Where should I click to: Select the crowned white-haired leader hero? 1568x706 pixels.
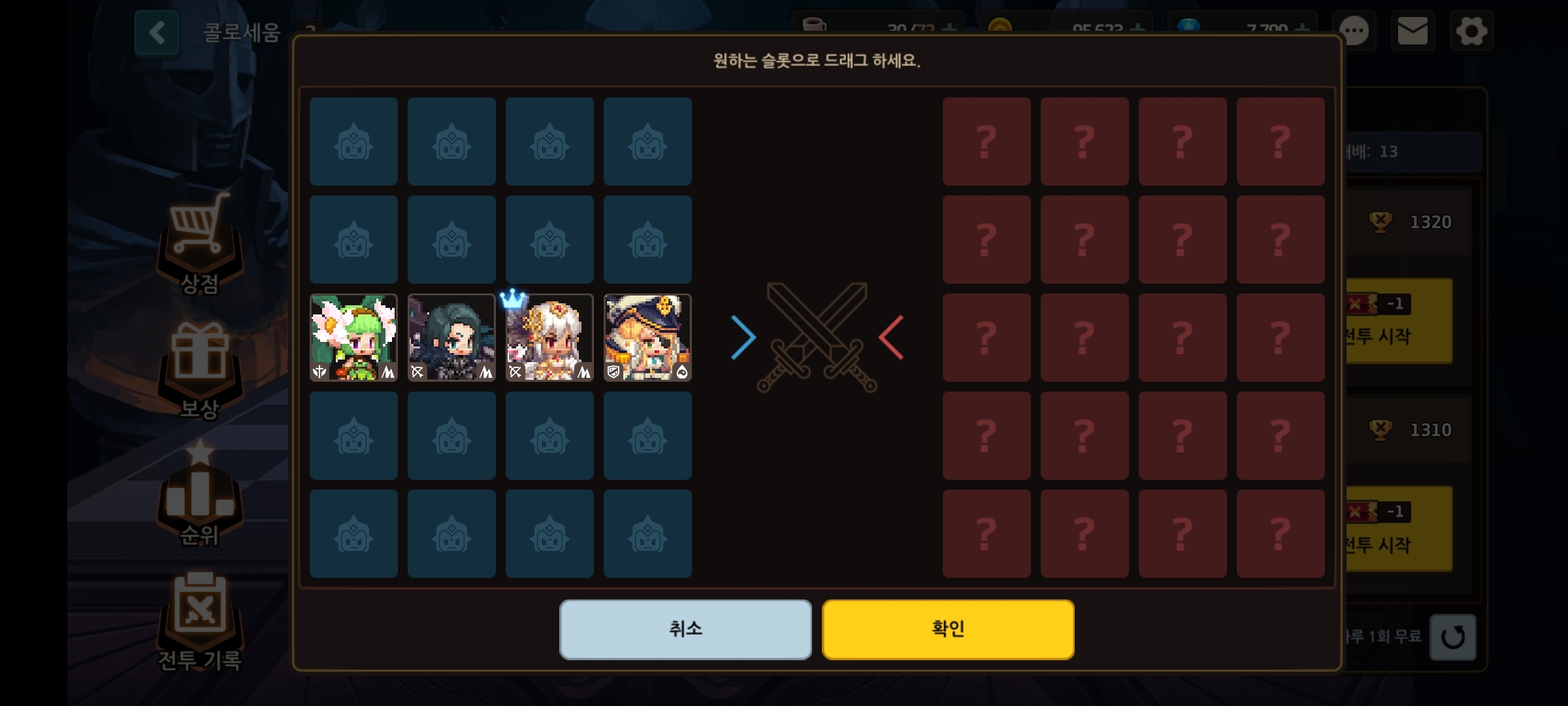tap(549, 337)
